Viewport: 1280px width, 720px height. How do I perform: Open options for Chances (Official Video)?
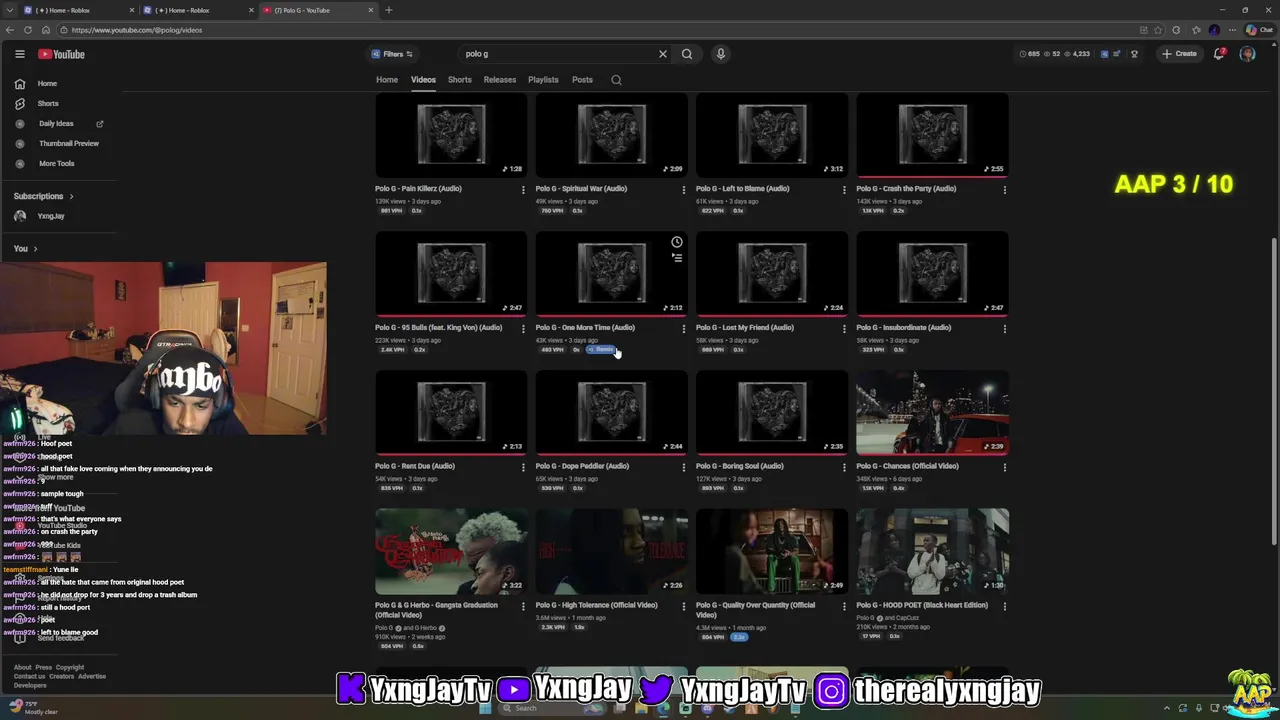[x=1004, y=467]
